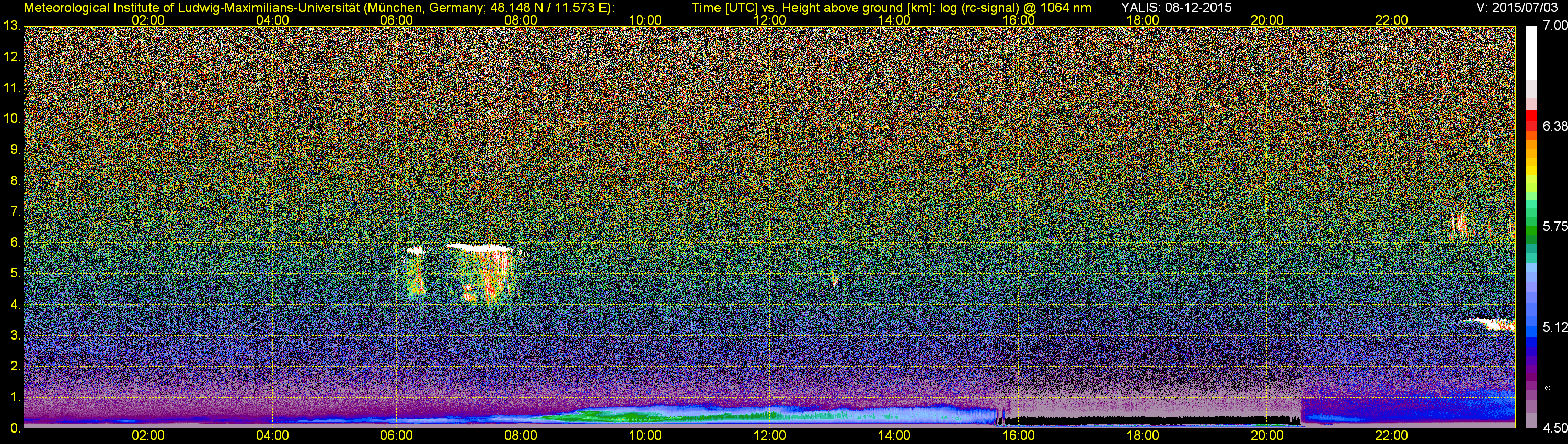
Task: Click the 3 km height axis label
Action: (15, 335)
